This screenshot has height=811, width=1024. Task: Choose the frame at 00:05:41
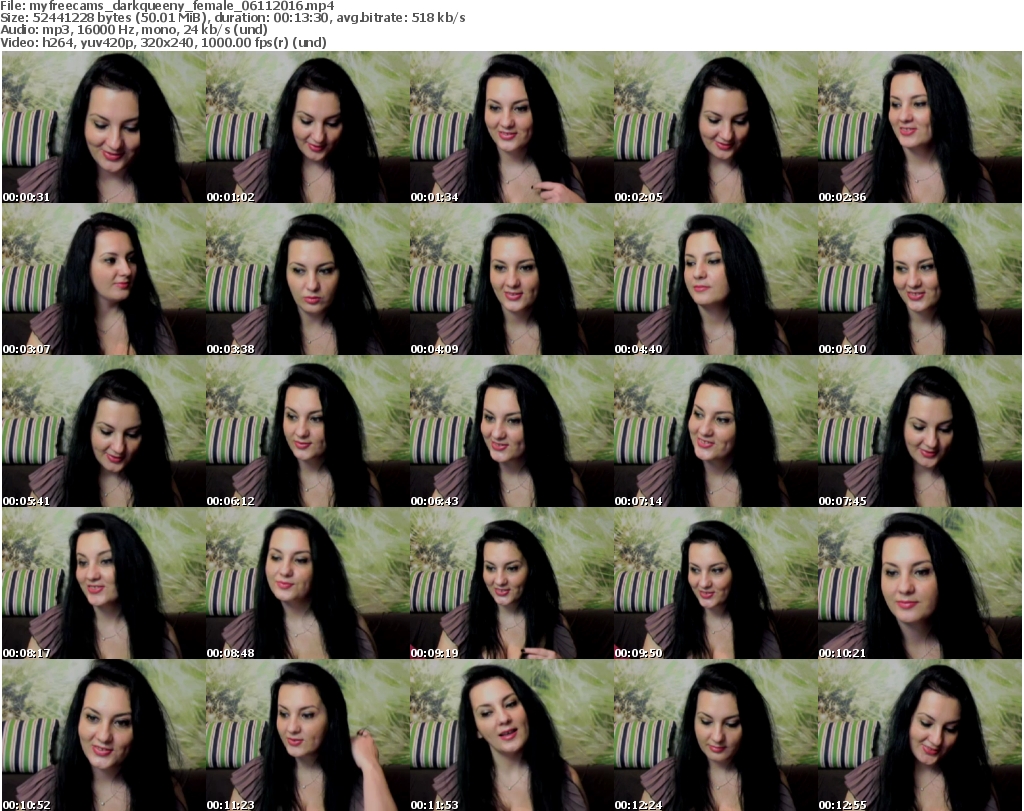pos(104,432)
